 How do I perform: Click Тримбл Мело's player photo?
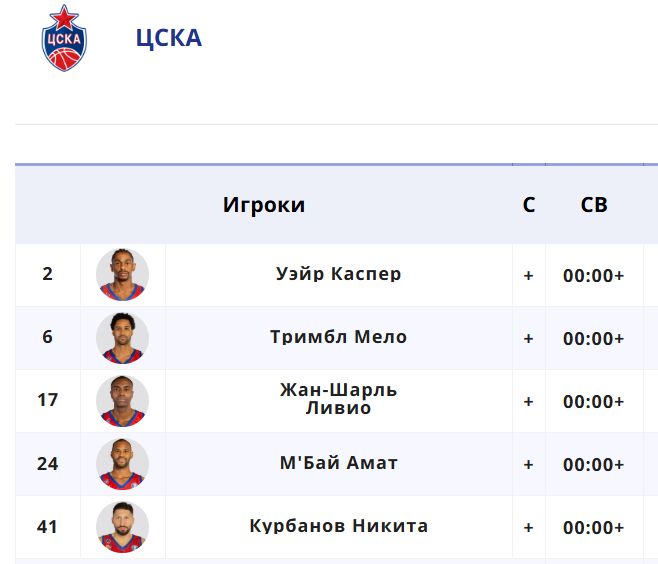coord(122,338)
